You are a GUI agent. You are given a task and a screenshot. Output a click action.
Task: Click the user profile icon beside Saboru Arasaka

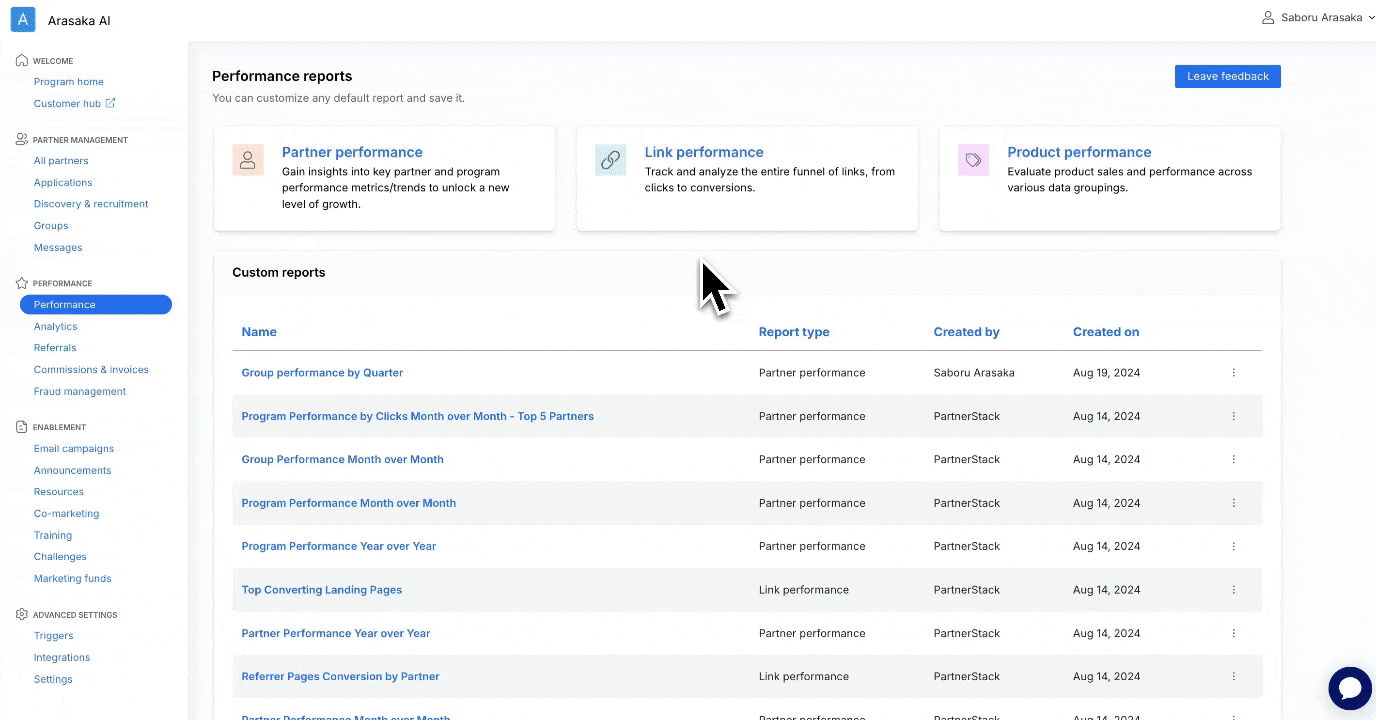click(x=1268, y=17)
